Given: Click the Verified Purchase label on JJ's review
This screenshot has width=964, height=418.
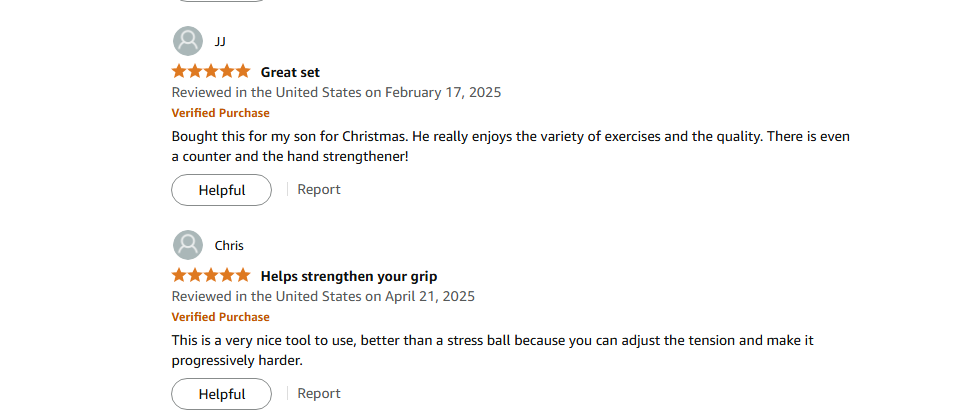Looking at the screenshot, I should pyautogui.click(x=220, y=113).
